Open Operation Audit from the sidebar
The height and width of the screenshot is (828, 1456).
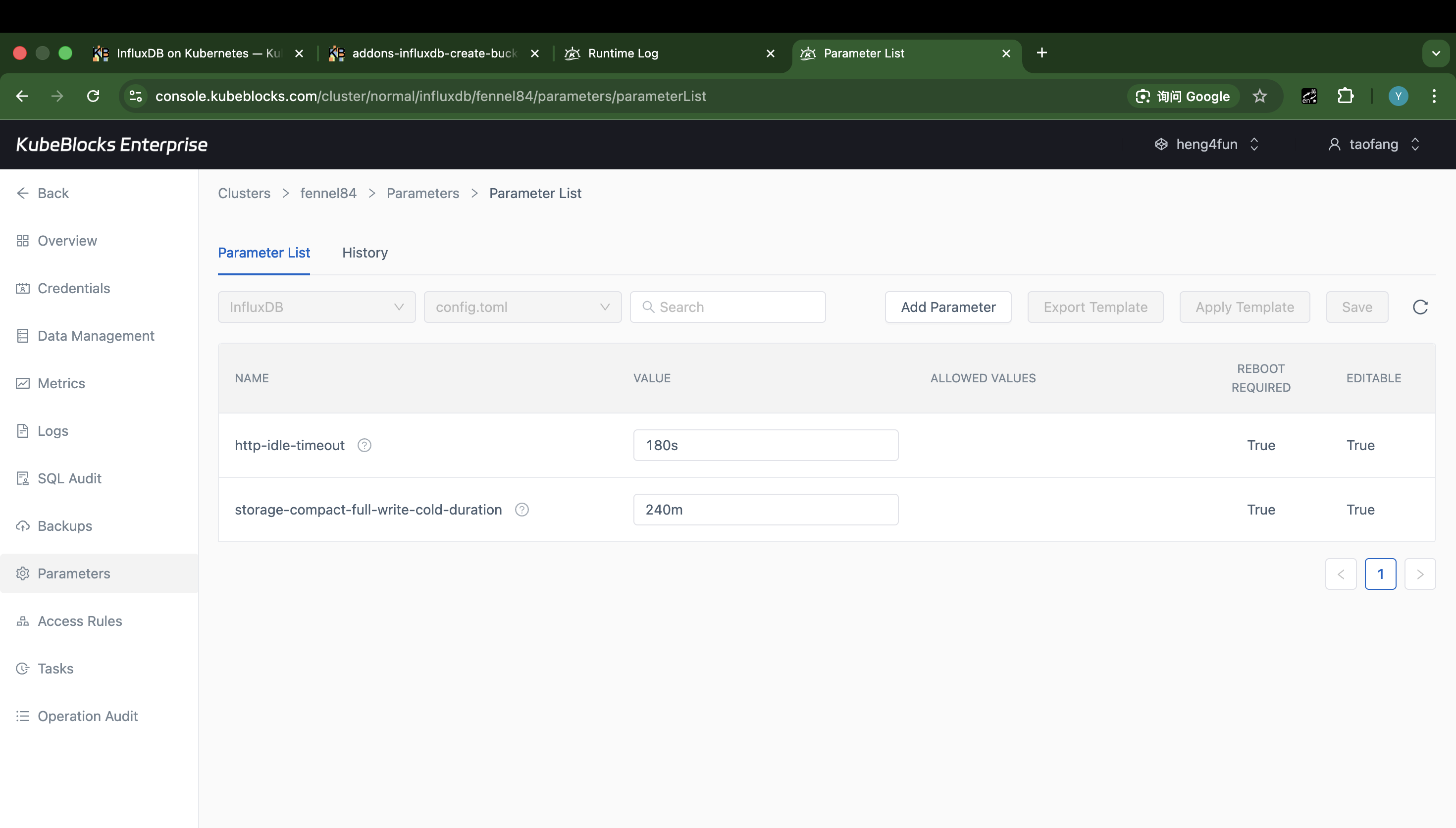click(88, 716)
